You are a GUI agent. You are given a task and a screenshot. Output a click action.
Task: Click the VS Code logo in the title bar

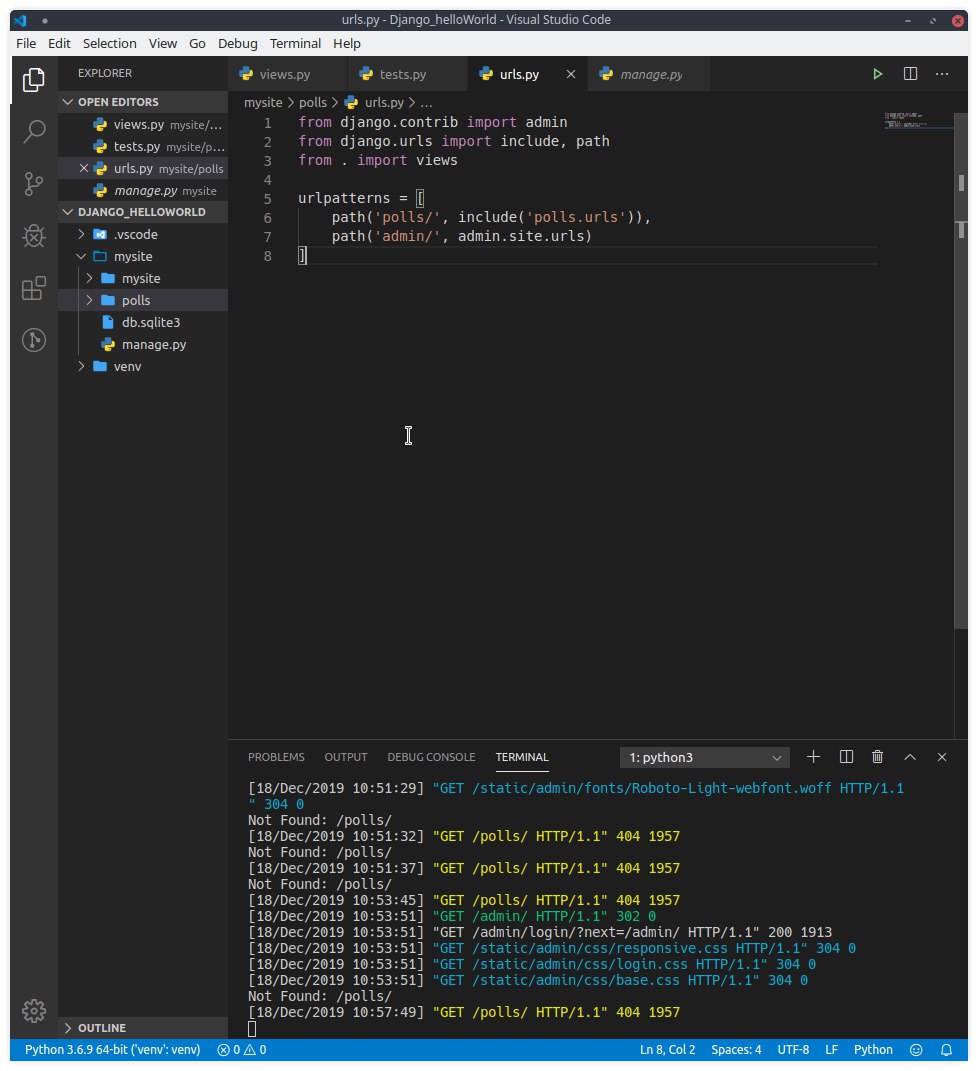tap(20, 20)
